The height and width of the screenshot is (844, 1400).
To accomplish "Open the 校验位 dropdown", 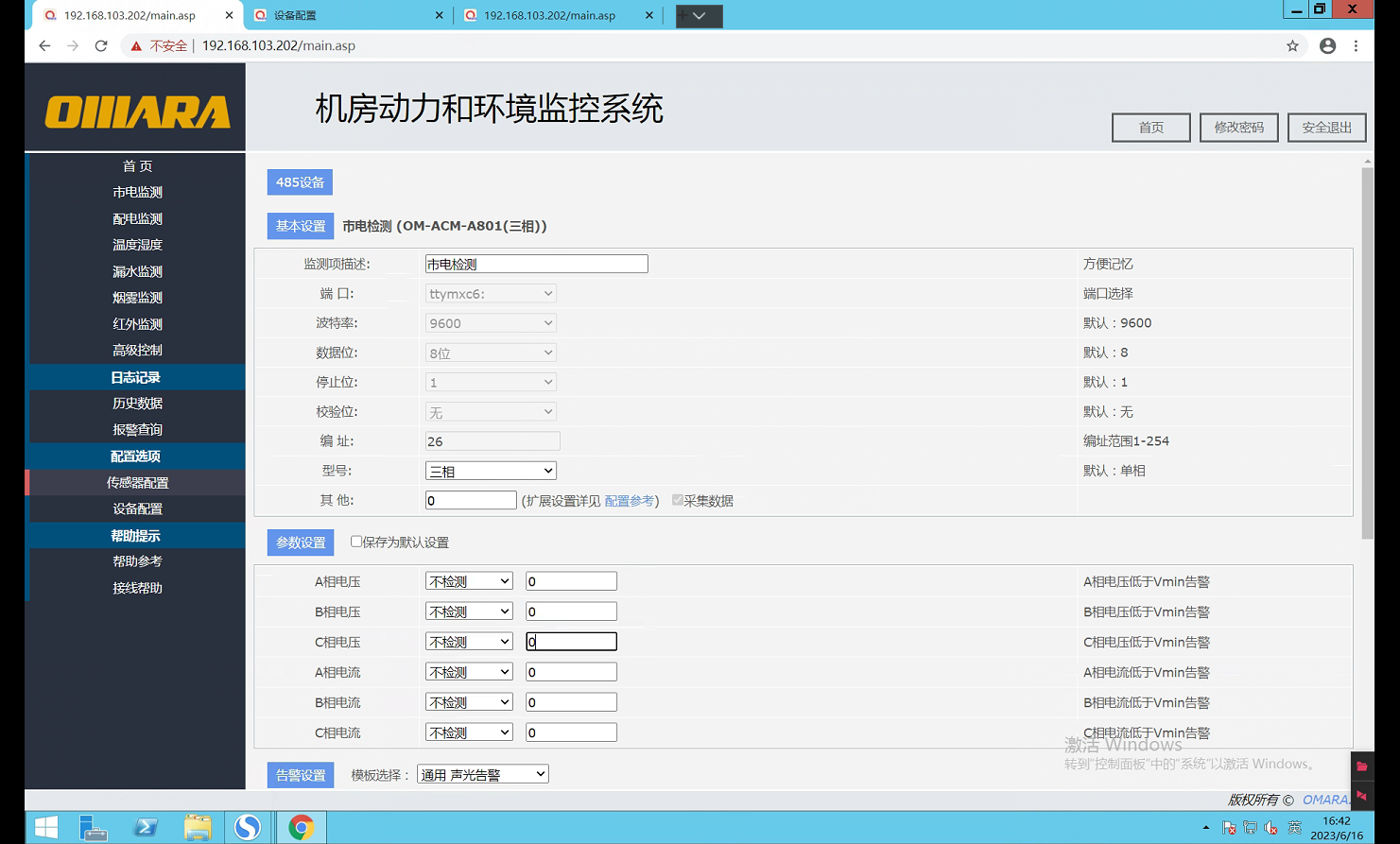I will (491, 412).
